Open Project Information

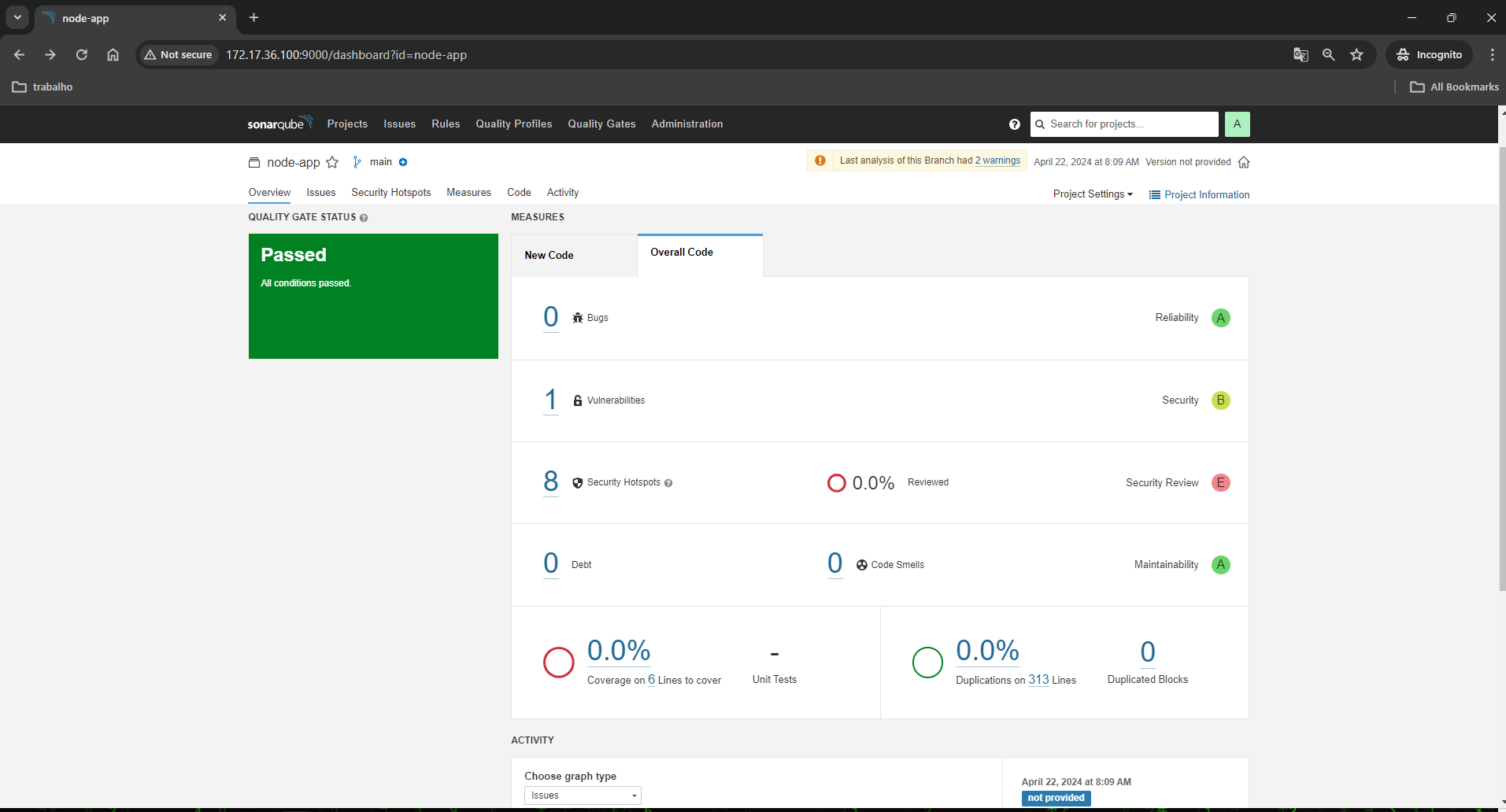[1199, 195]
